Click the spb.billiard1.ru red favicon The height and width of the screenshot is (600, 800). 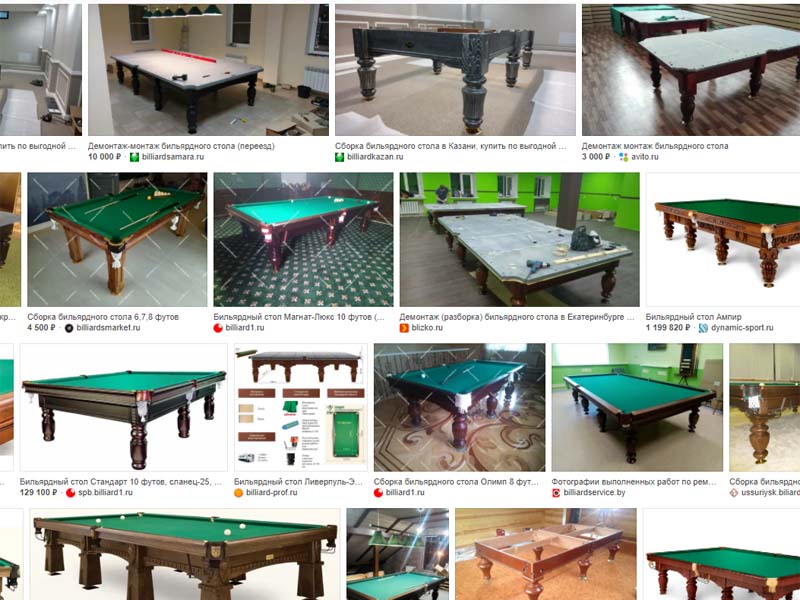coord(70,493)
